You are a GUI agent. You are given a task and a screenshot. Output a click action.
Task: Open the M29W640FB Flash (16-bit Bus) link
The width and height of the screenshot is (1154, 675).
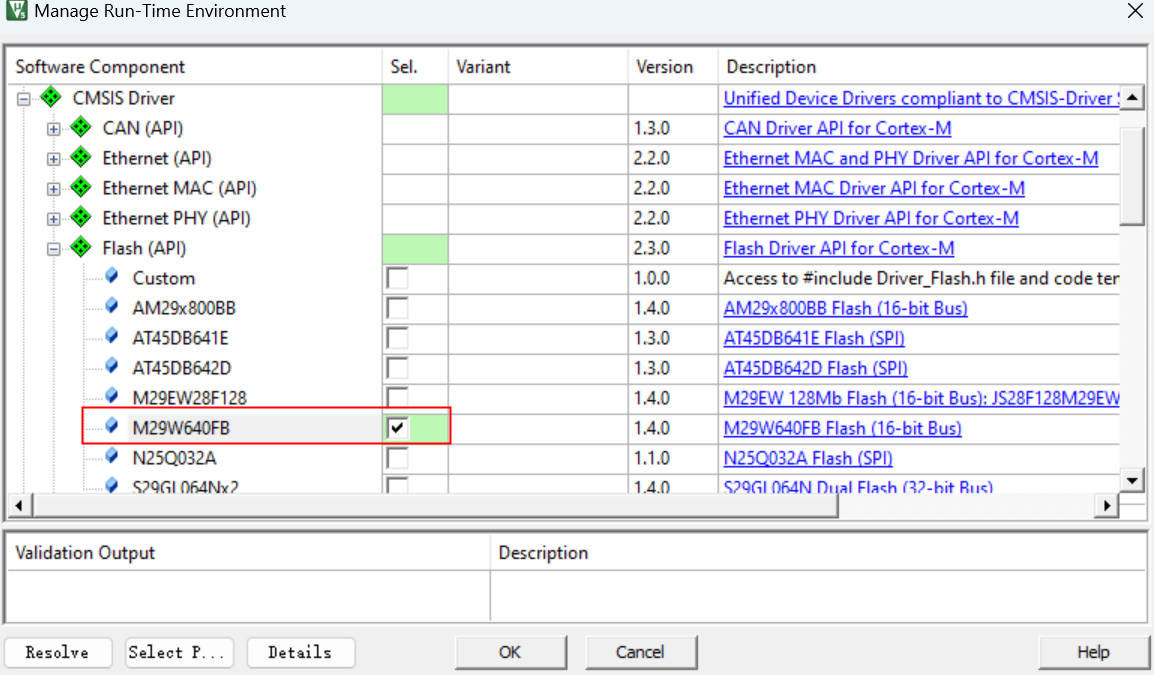(842, 428)
